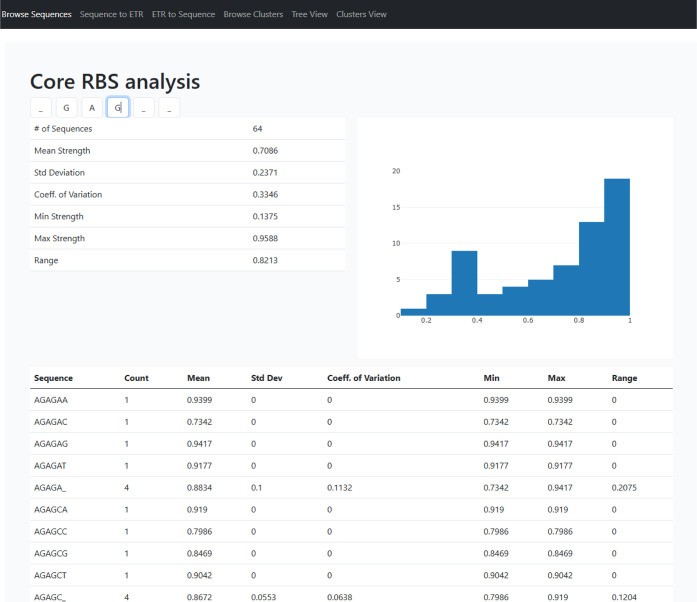The height and width of the screenshot is (602, 697).
Task: Switch to Tree View
Action: (x=309, y=14)
